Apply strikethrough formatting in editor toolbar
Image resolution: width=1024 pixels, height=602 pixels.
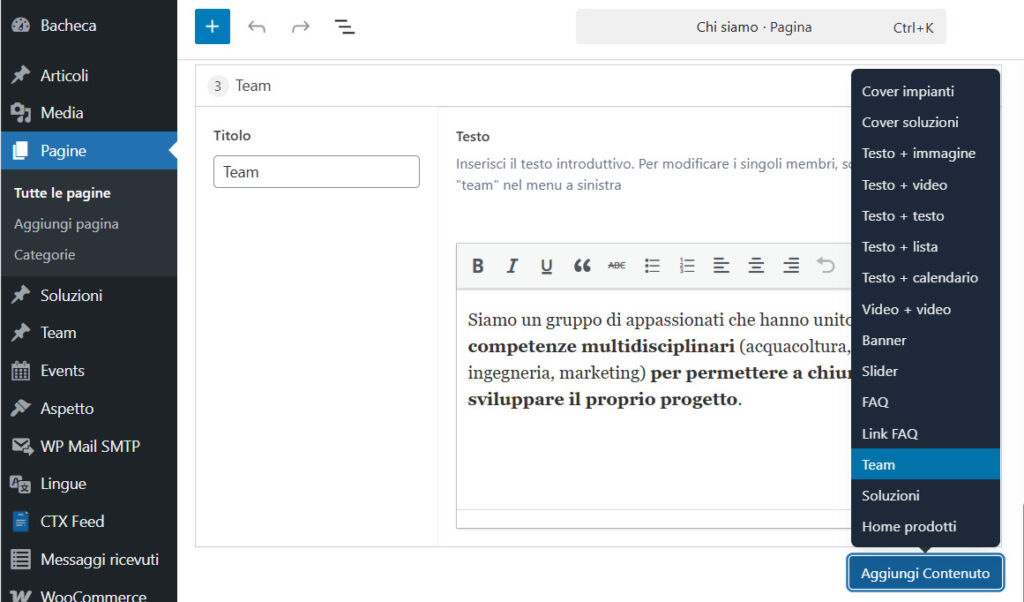(617, 265)
